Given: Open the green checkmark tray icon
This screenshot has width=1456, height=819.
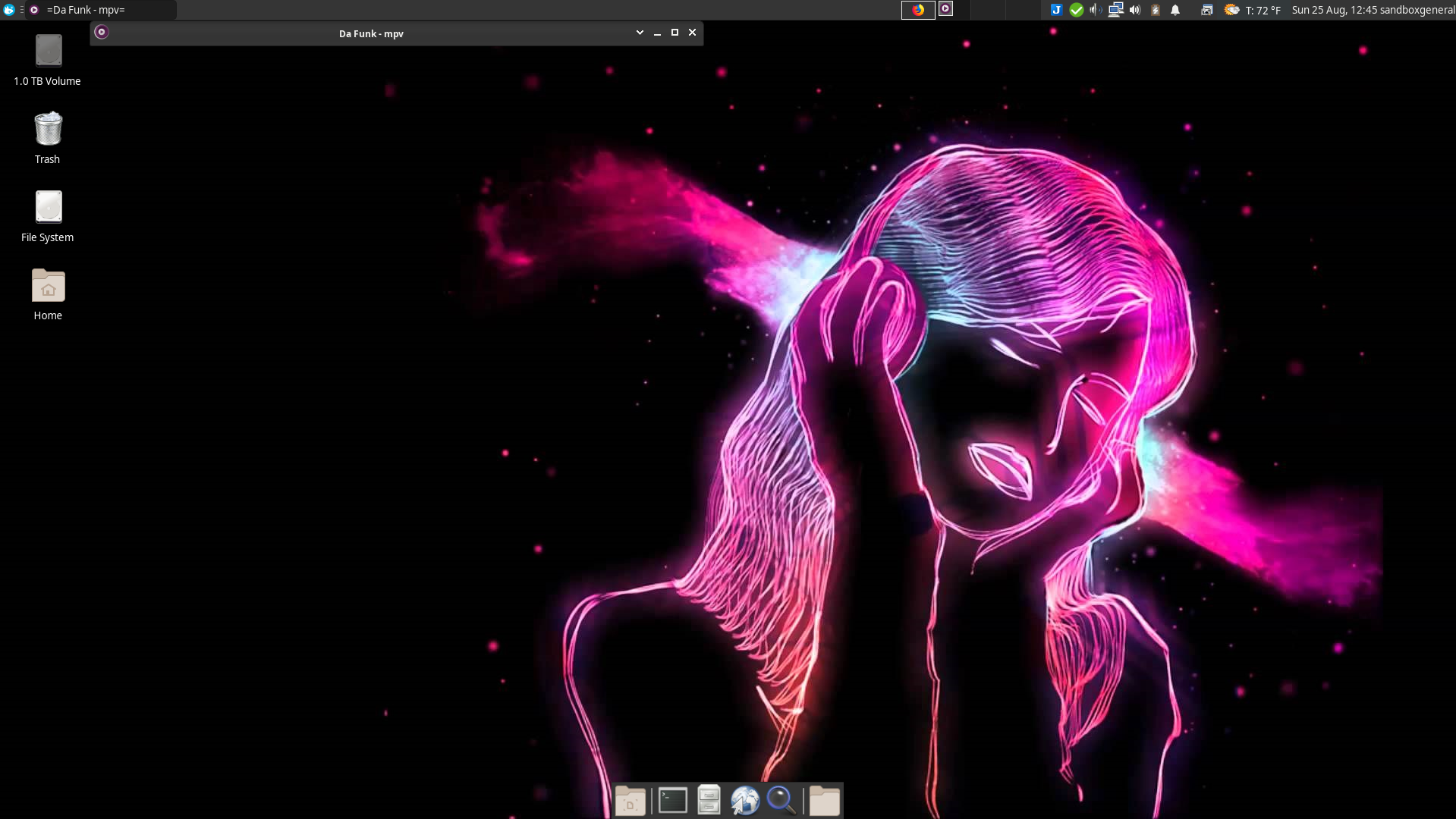Looking at the screenshot, I should coord(1076,10).
